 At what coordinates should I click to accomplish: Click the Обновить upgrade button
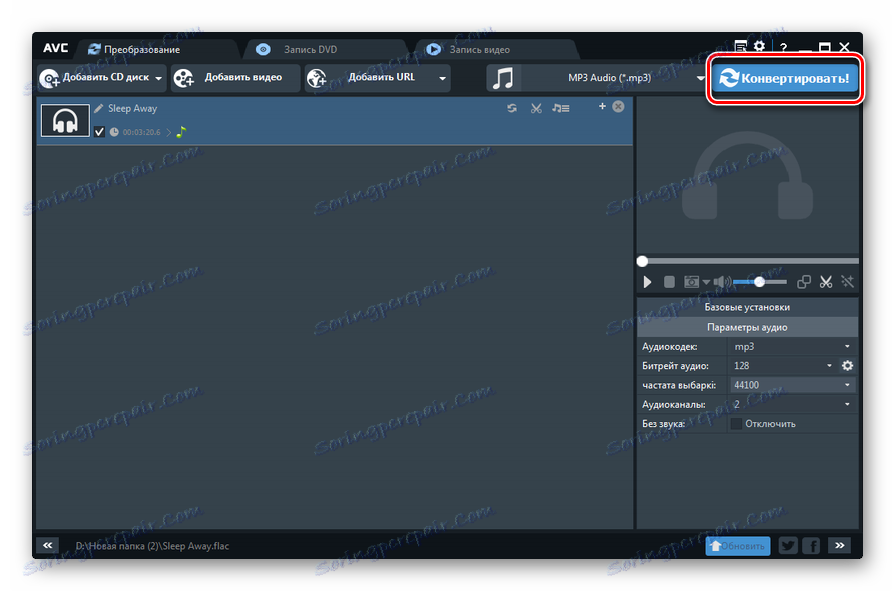pyautogui.click(x=737, y=546)
